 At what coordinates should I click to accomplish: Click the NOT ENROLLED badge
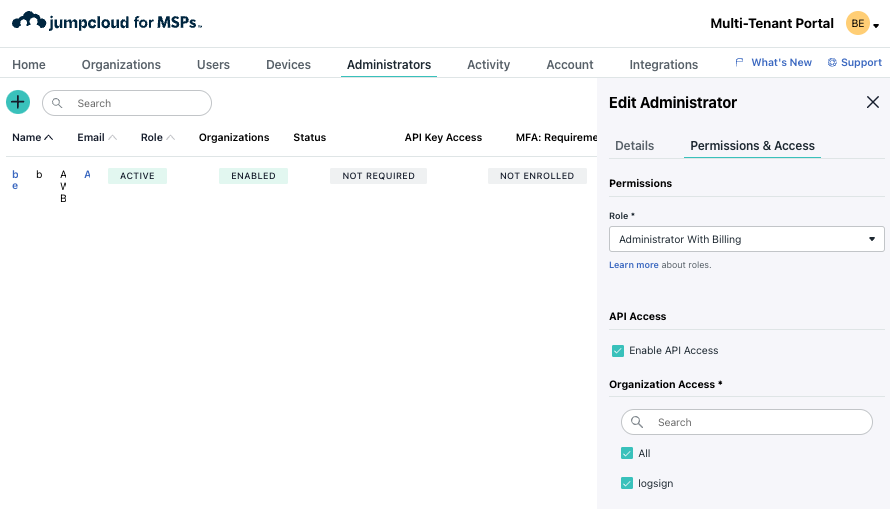coord(537,176)
